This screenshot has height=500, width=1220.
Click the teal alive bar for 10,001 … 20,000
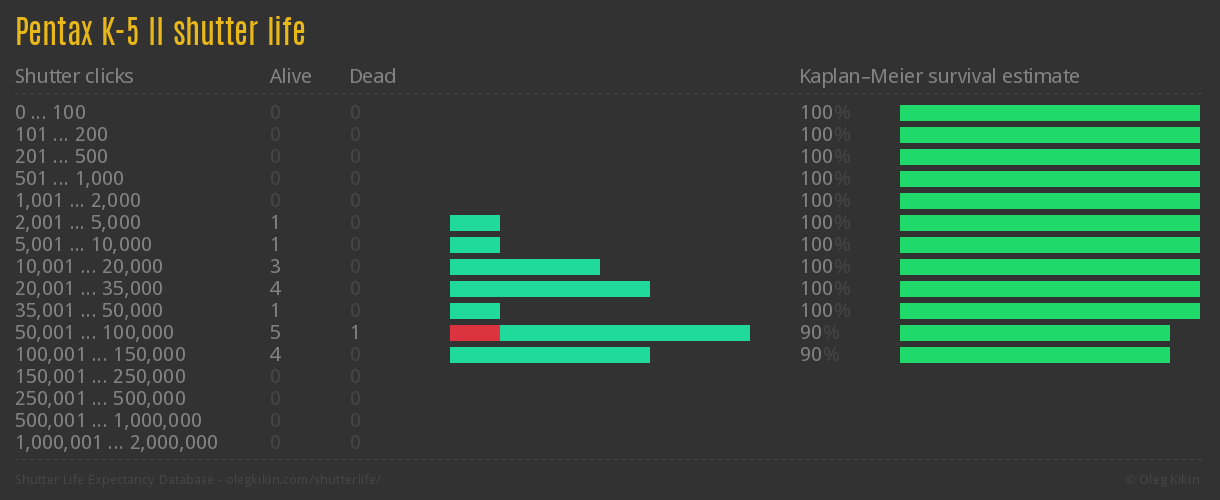pos(525,267)
